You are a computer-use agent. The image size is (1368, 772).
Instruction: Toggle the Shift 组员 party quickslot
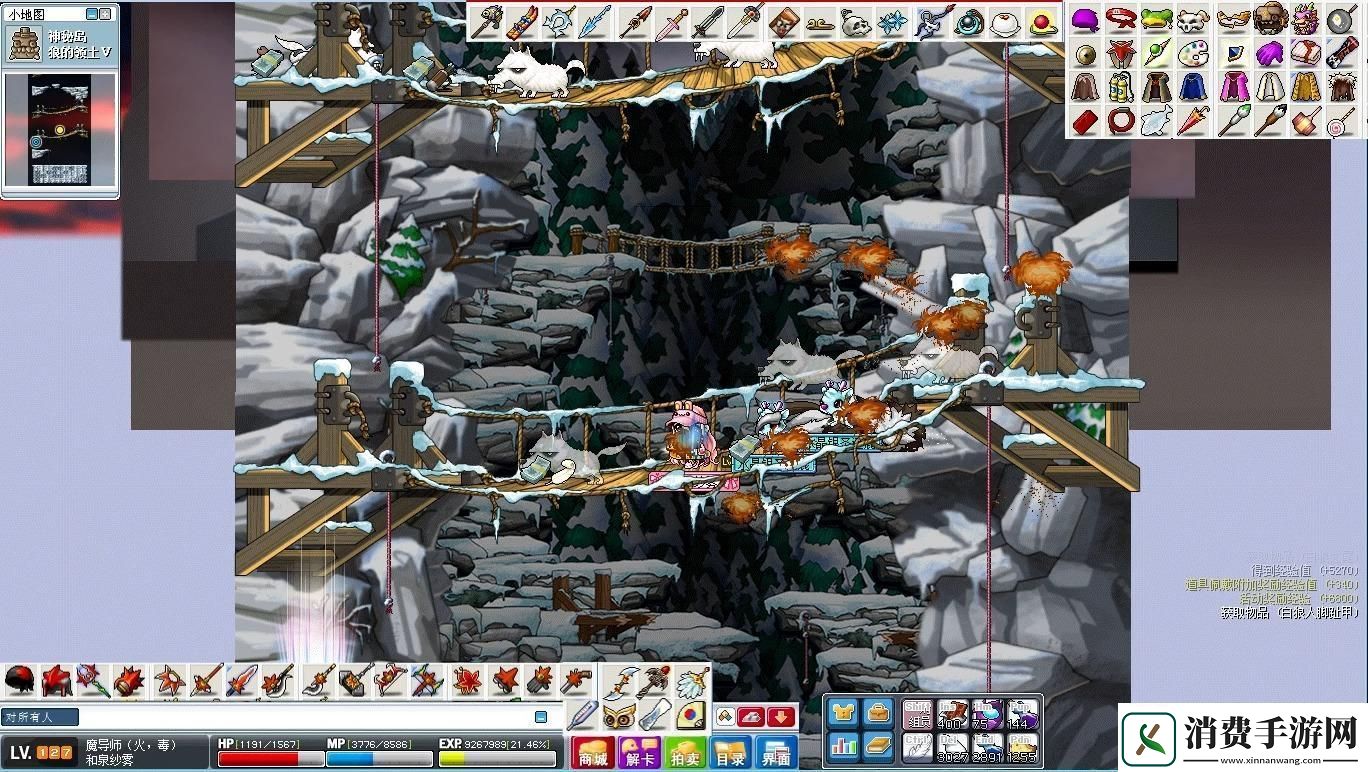coord(917,713)
